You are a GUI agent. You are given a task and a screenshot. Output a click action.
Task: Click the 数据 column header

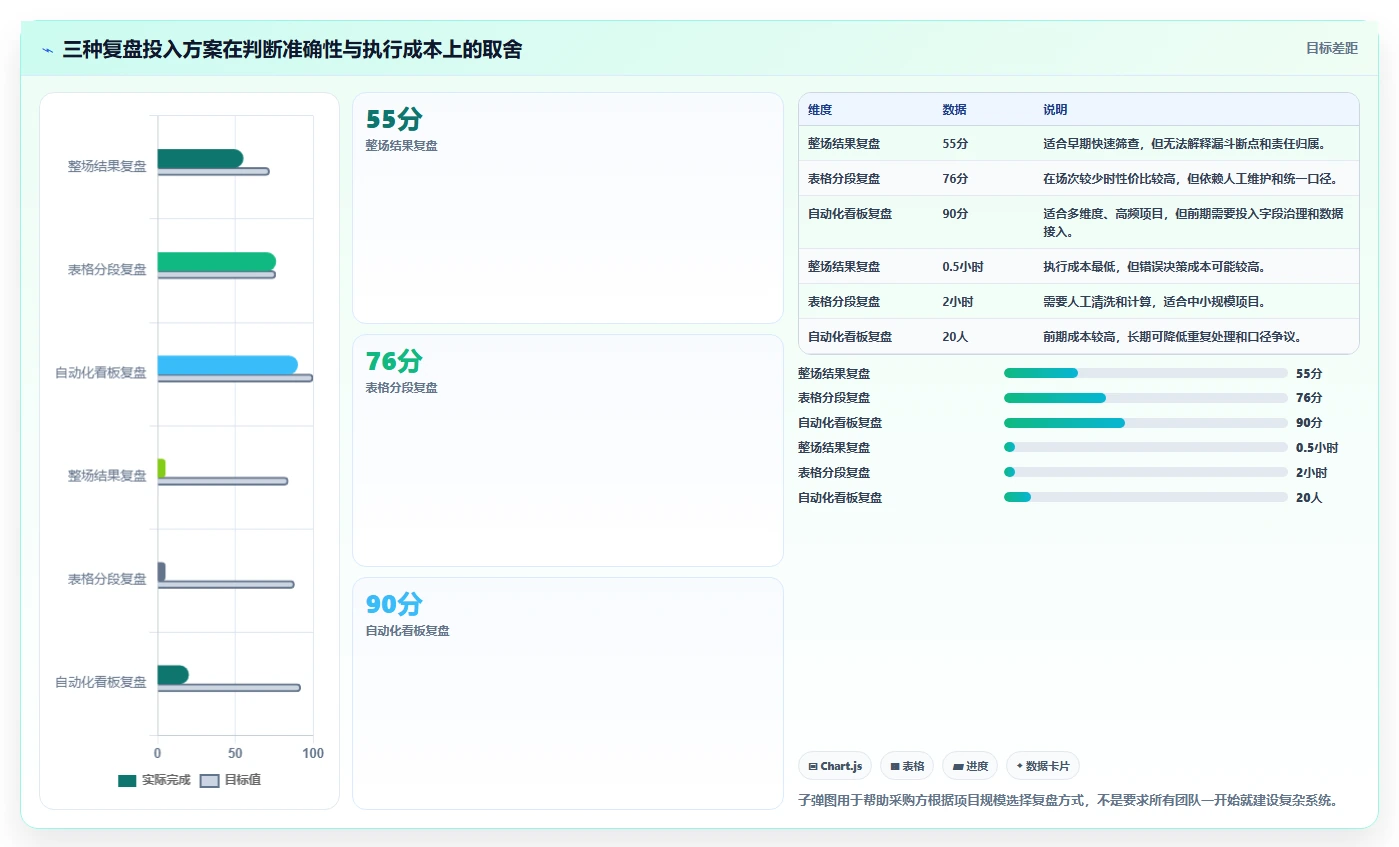click(954, 110)
